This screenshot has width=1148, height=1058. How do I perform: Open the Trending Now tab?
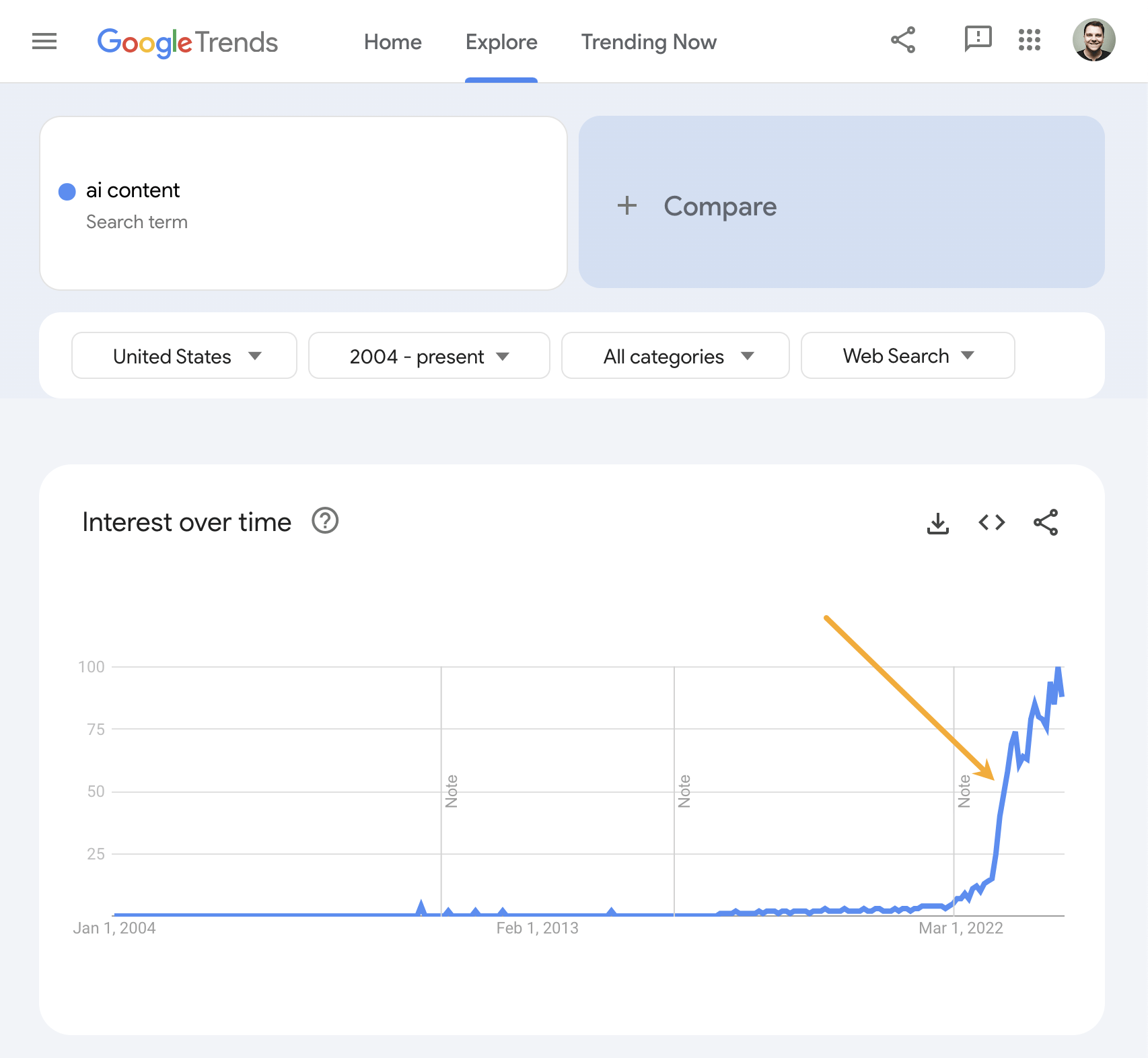(x=648, y=42)
